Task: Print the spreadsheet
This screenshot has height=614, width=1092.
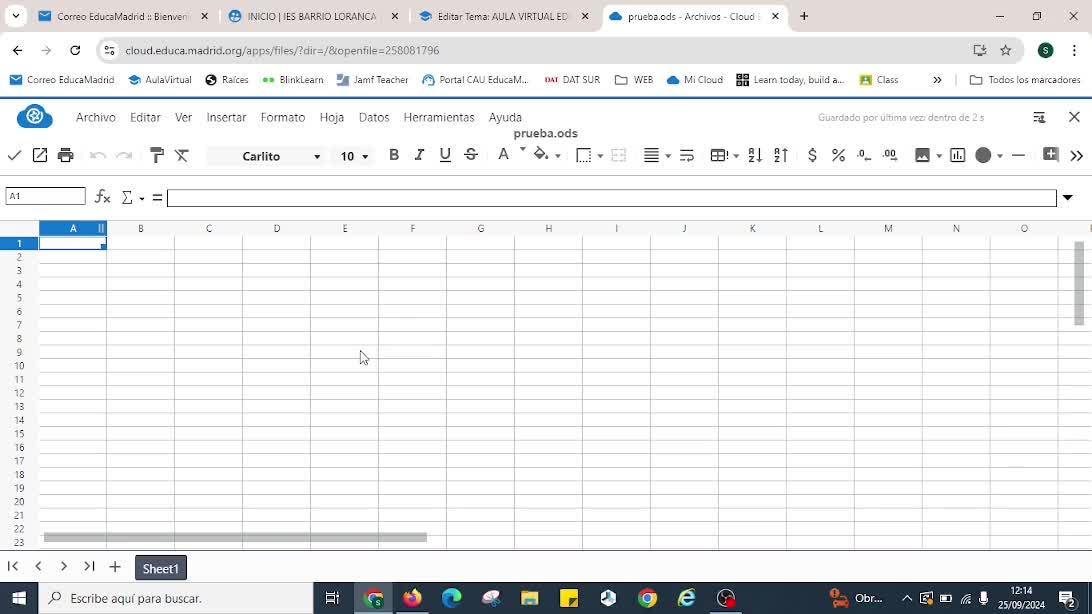Action: (65, 155)
